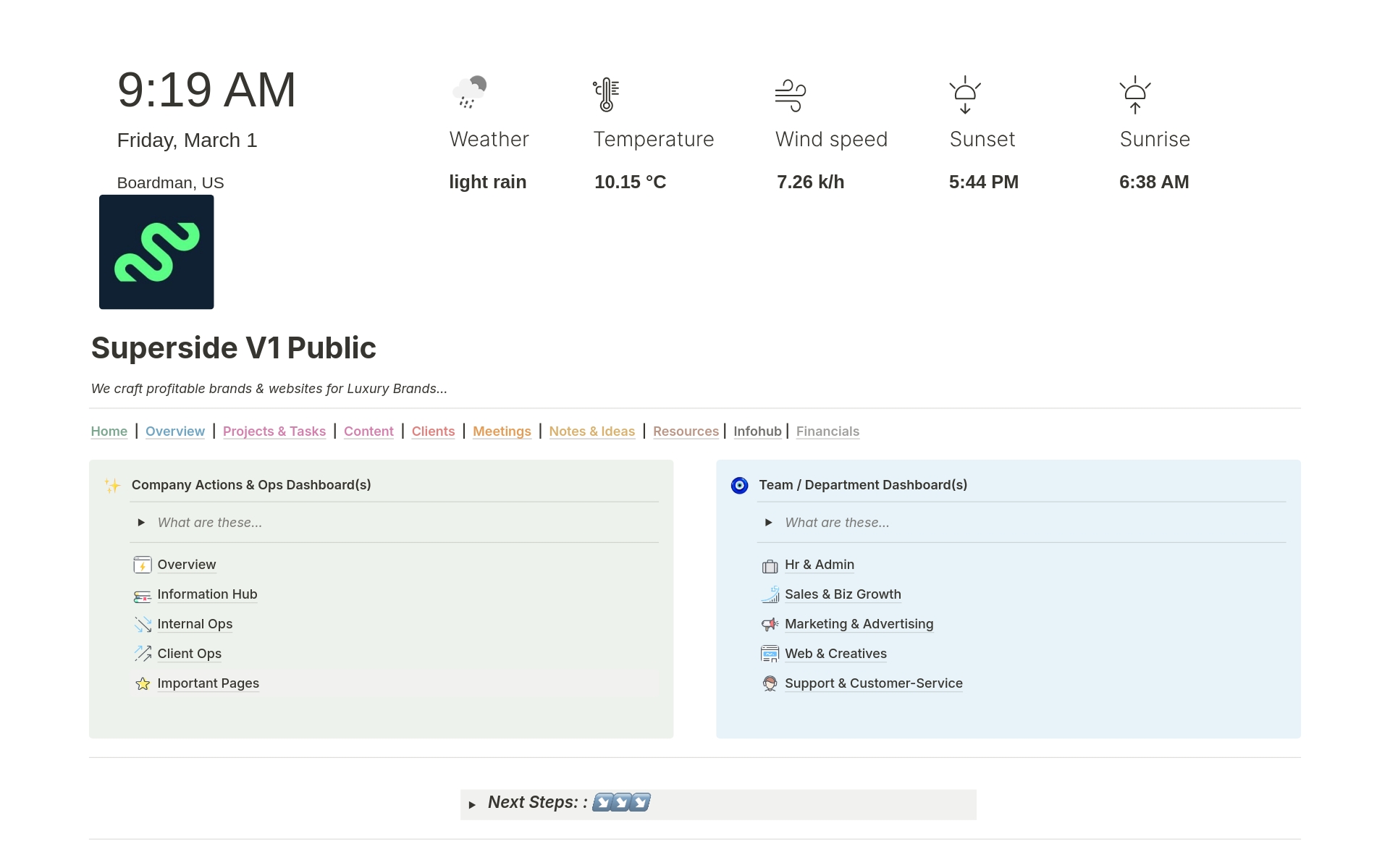Click the Superside V1 Public page title
The height and width of the screenshot is (868, 1390).
(233, 348)
